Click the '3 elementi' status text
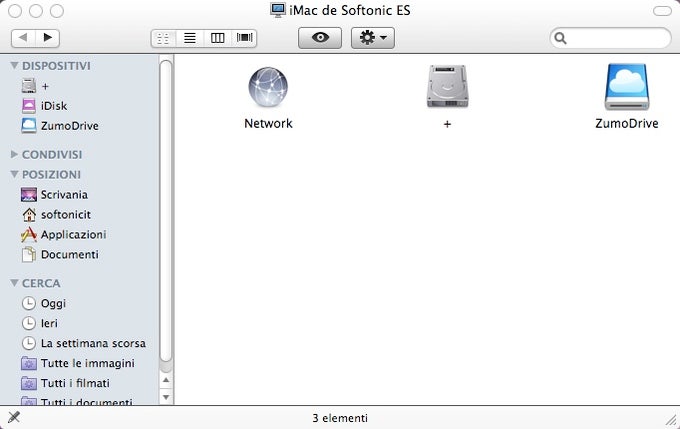The image size is (680, 429). click(x=340, y=418)
